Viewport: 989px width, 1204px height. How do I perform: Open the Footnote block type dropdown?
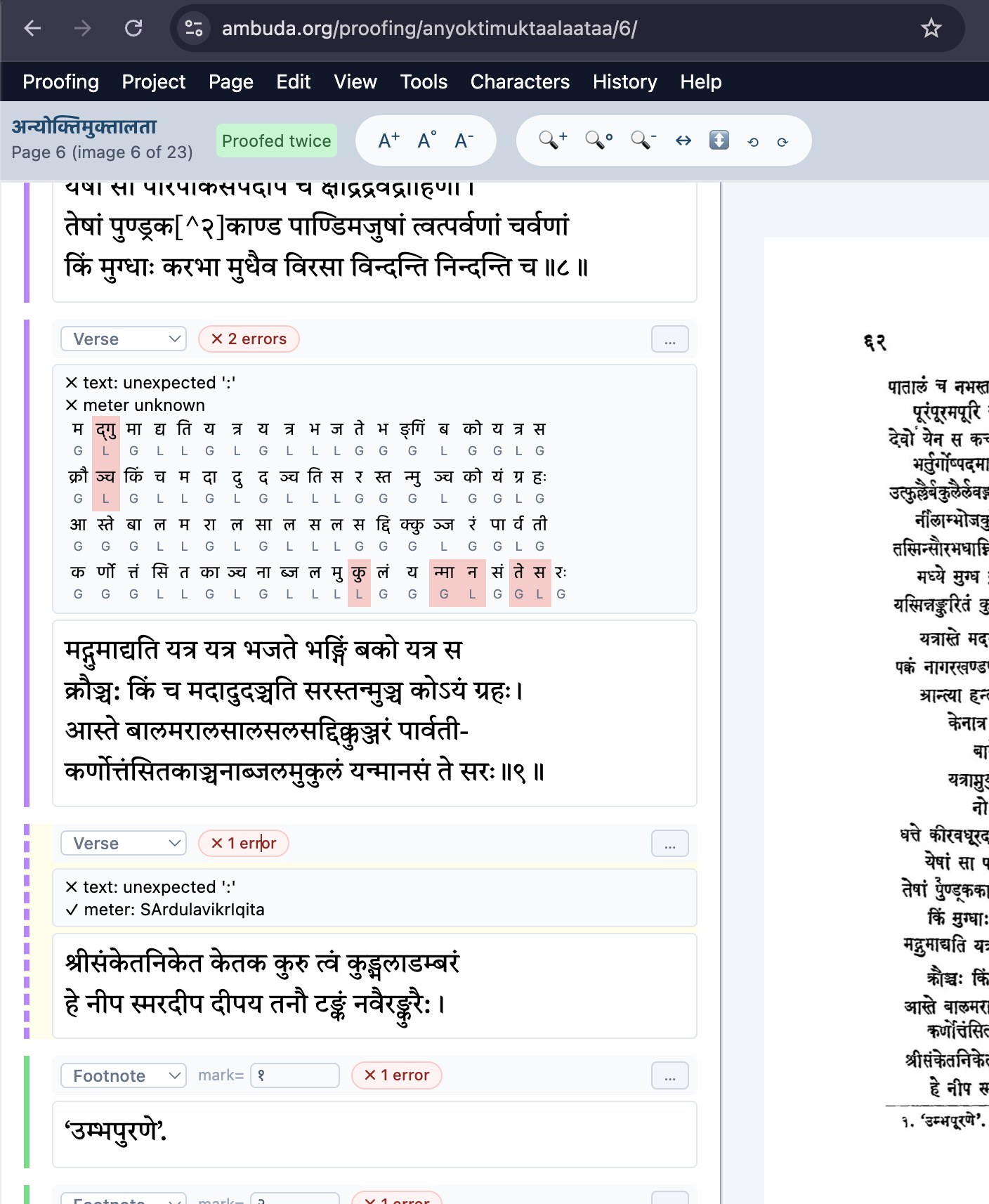coord(124,1075)
